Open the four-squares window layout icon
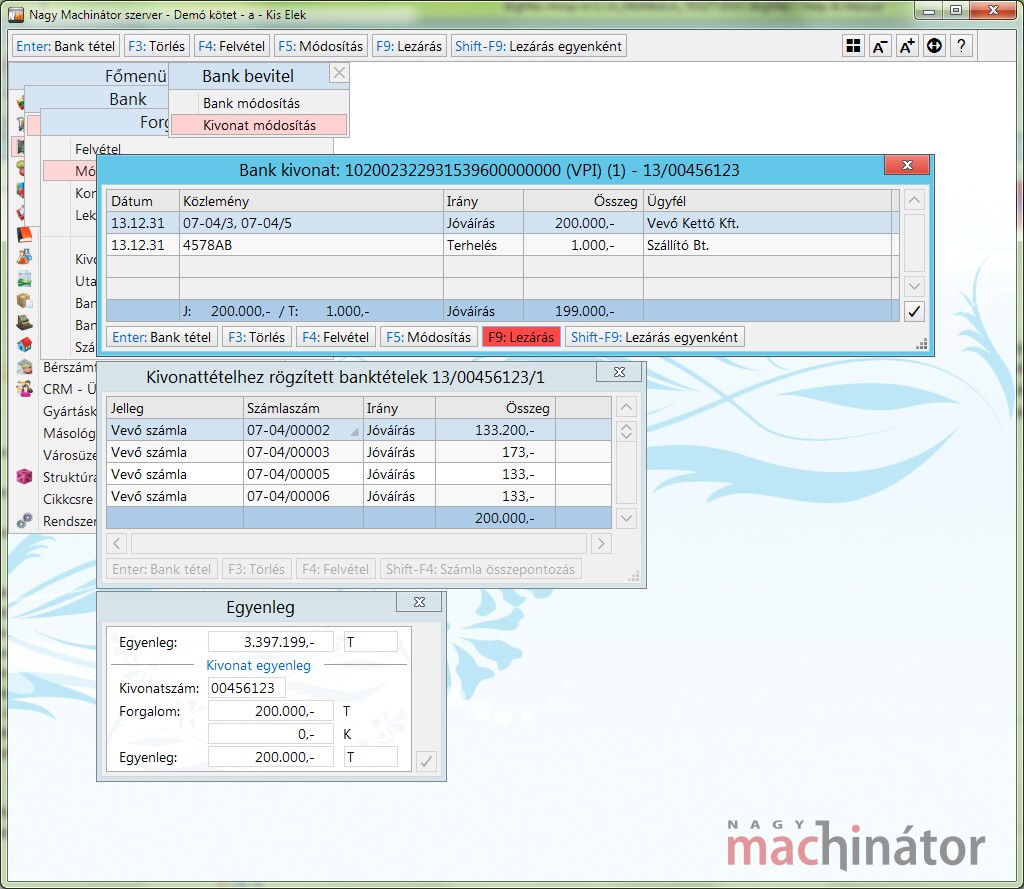This screenshot has height=889, width=1024. (853, 46)
